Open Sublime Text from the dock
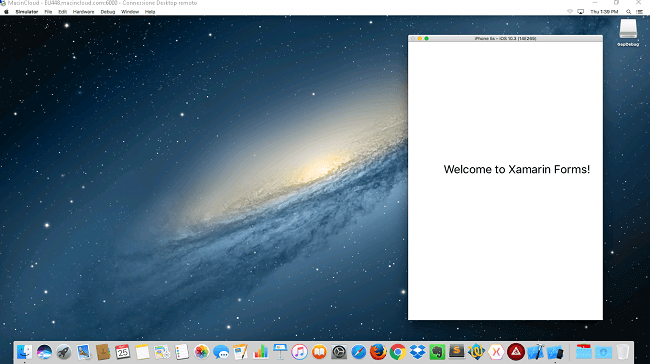 457,352
